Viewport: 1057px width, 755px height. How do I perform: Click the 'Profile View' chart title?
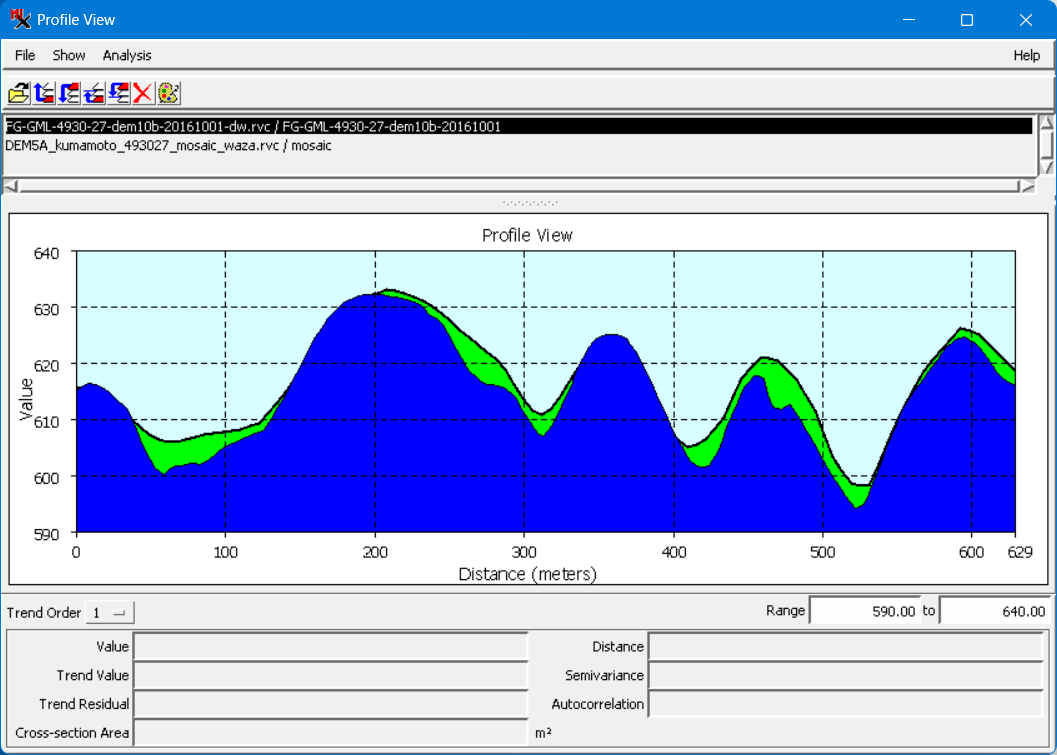527,235
